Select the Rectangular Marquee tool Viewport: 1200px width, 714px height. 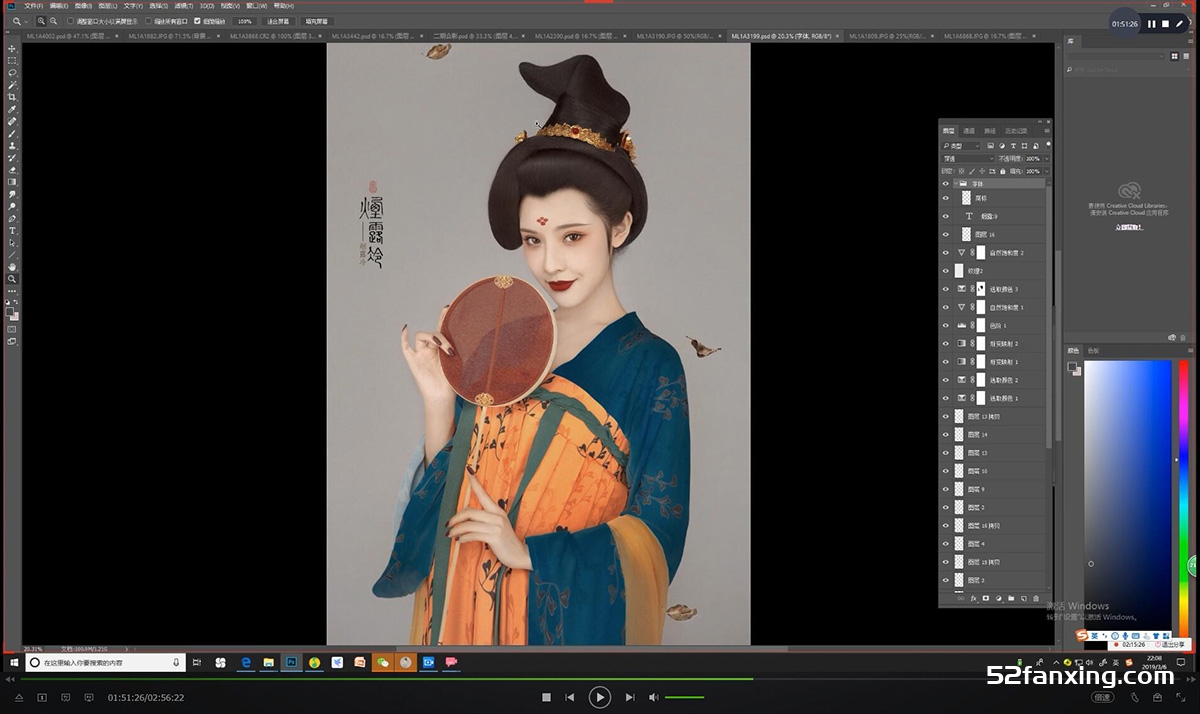tap(14, 60)
